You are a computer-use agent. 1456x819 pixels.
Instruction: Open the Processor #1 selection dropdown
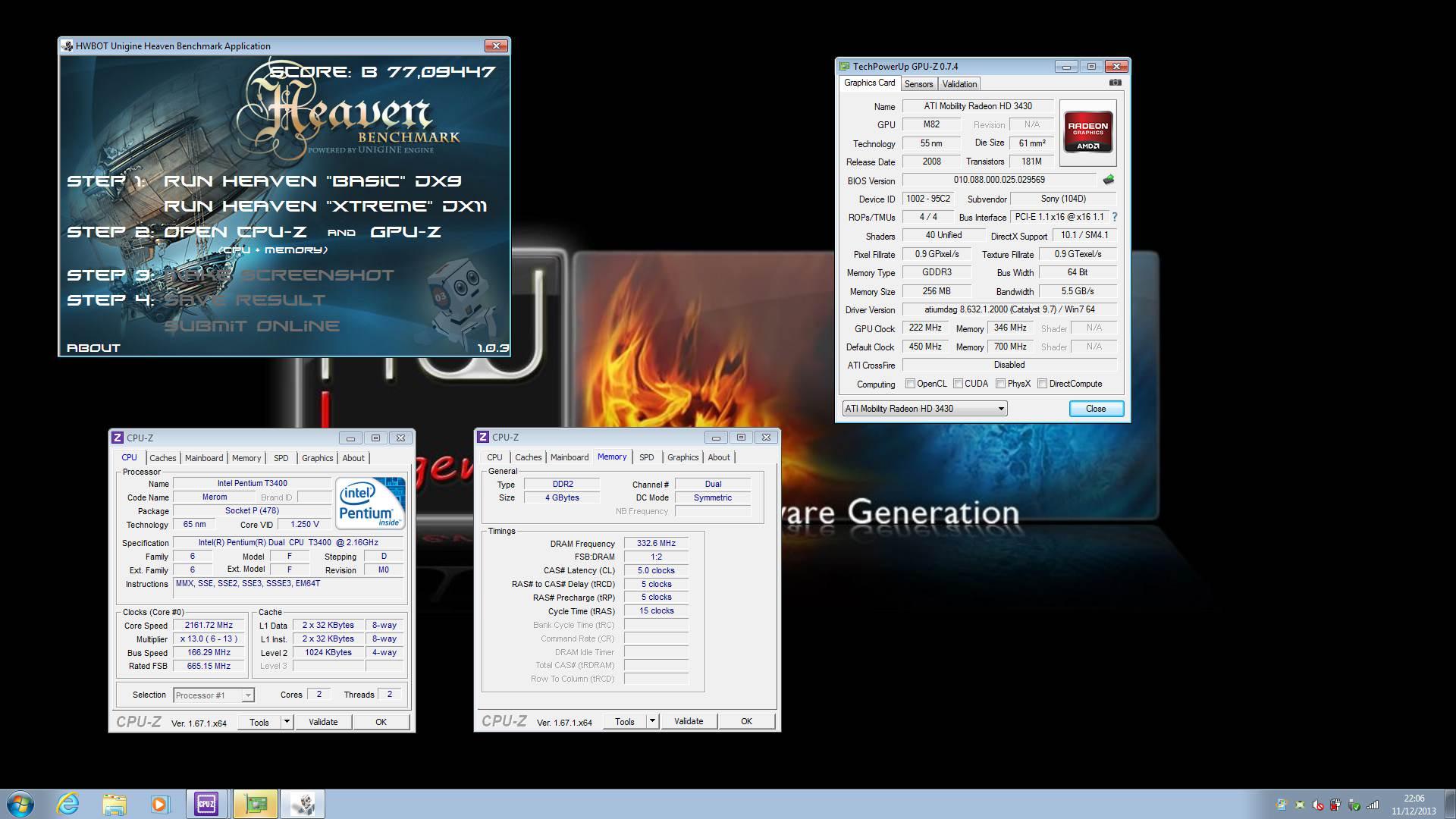[x=213, y=695]
